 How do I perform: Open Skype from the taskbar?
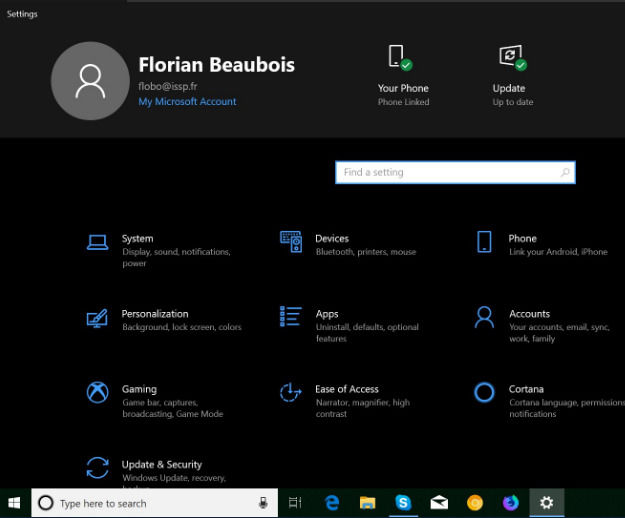click(x=403, y=503)
